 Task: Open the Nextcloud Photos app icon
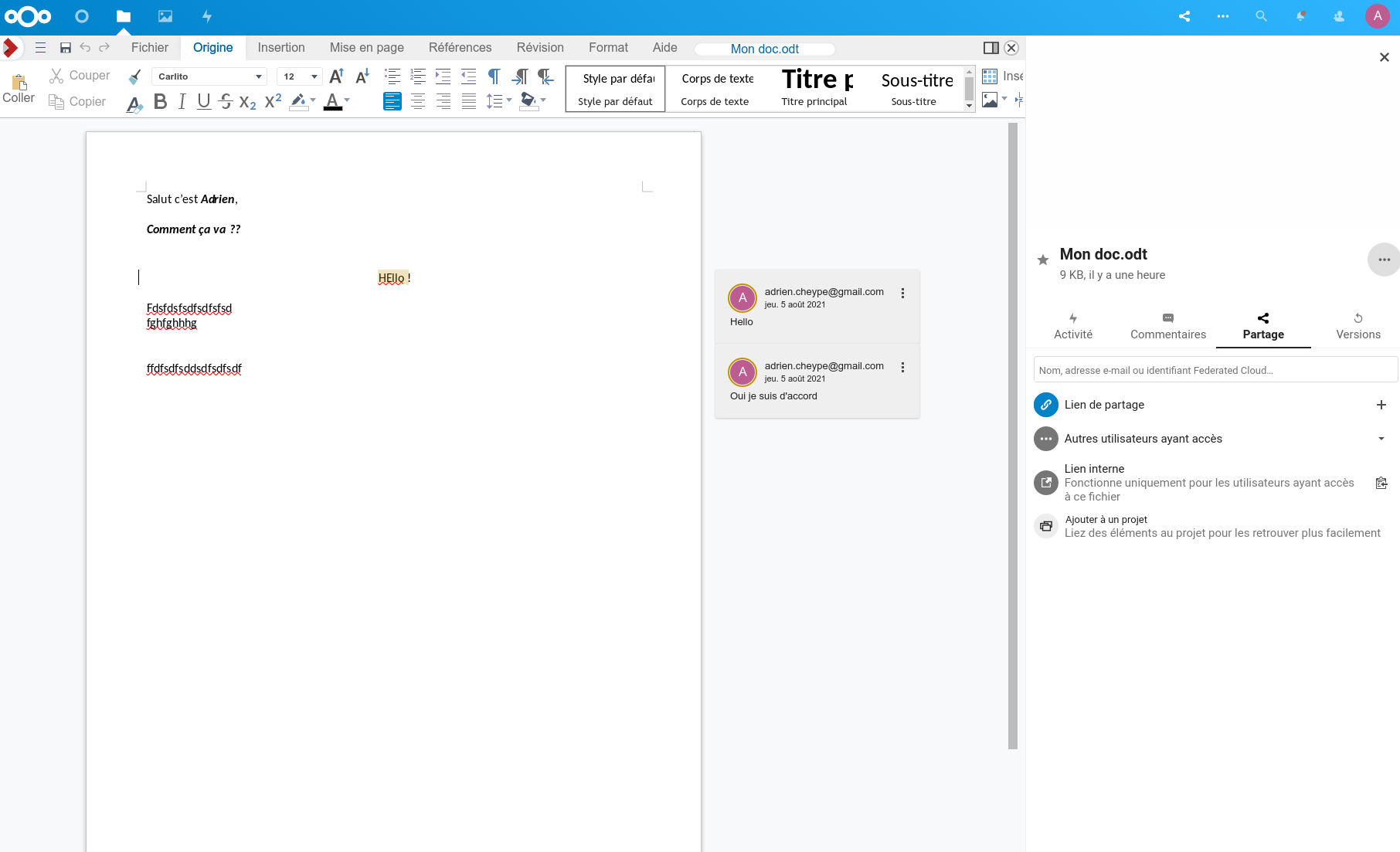pos(165,16)
